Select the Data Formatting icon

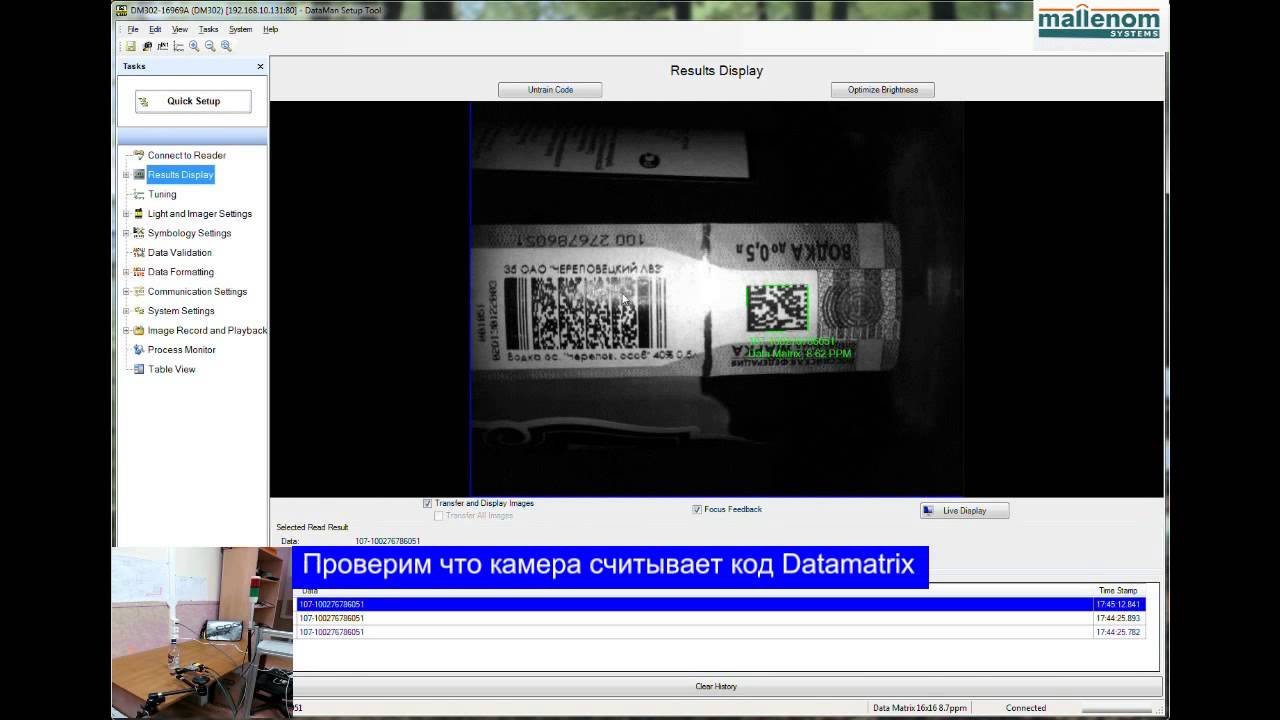[139, 272]
